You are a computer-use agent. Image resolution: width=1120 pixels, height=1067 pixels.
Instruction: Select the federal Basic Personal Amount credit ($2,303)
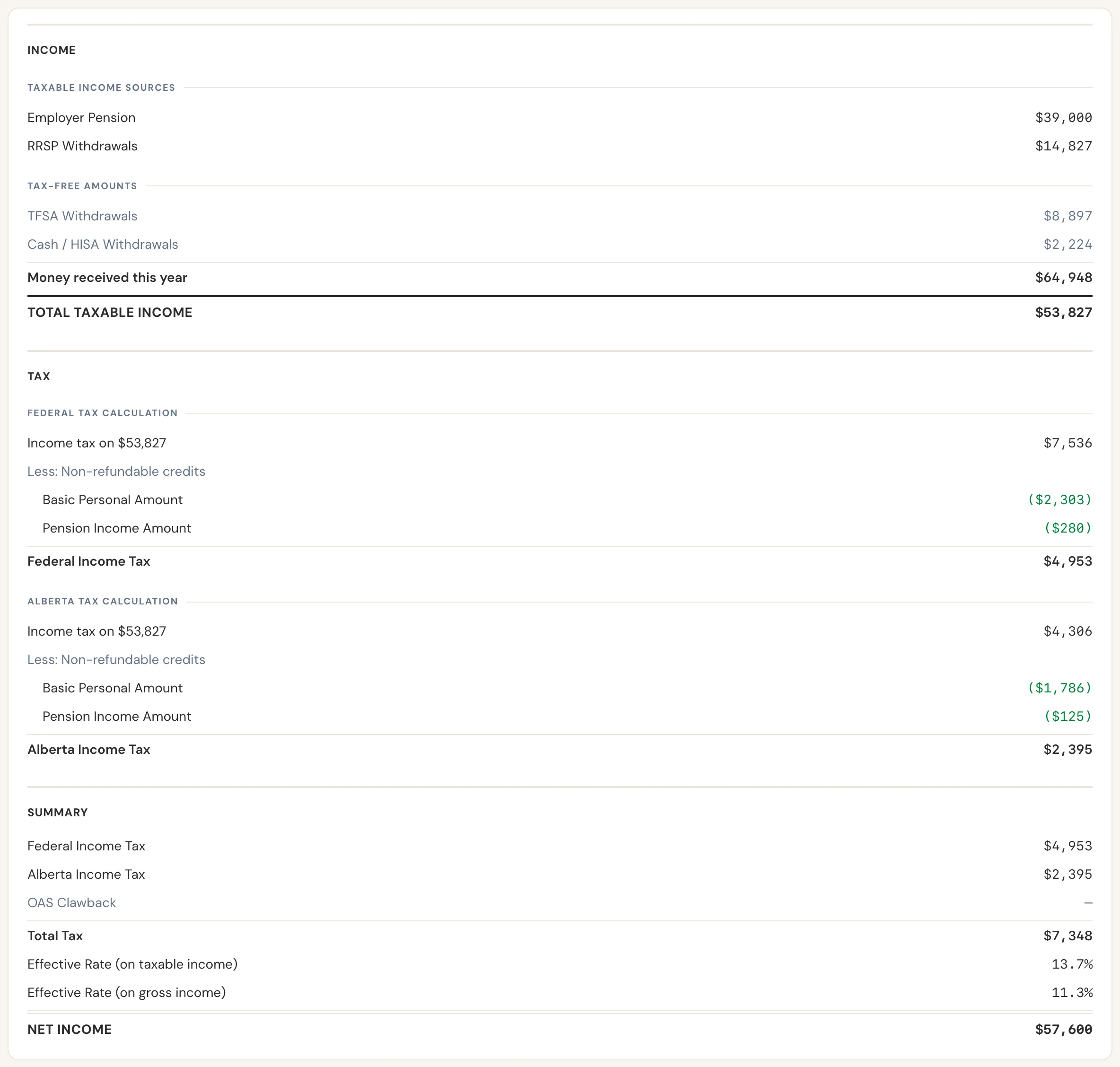[1059, 500]
